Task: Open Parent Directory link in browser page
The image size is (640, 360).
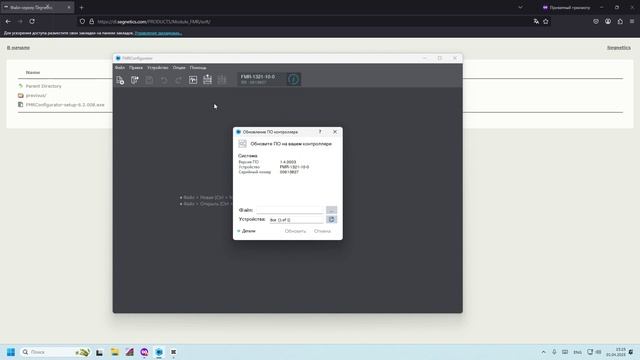Action: (43, 86)
